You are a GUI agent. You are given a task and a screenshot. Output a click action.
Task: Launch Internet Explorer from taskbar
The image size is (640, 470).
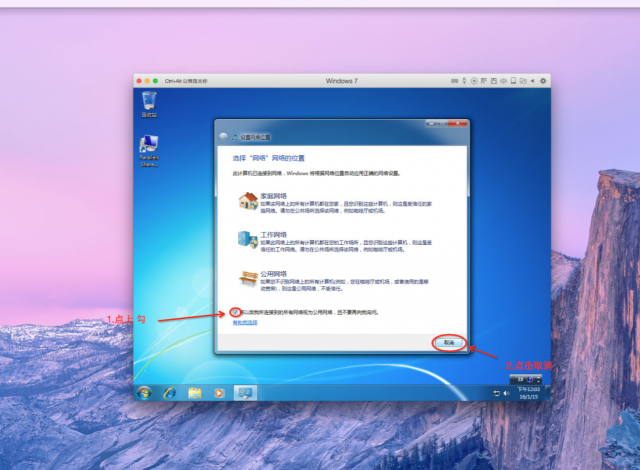pos(169,393)
